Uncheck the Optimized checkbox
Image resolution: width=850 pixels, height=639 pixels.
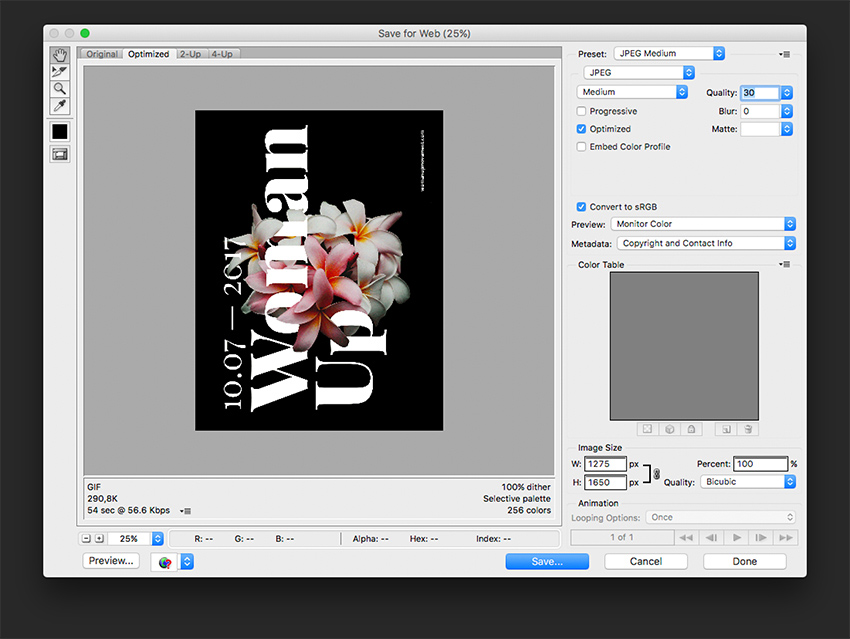[x=582, y=129]
